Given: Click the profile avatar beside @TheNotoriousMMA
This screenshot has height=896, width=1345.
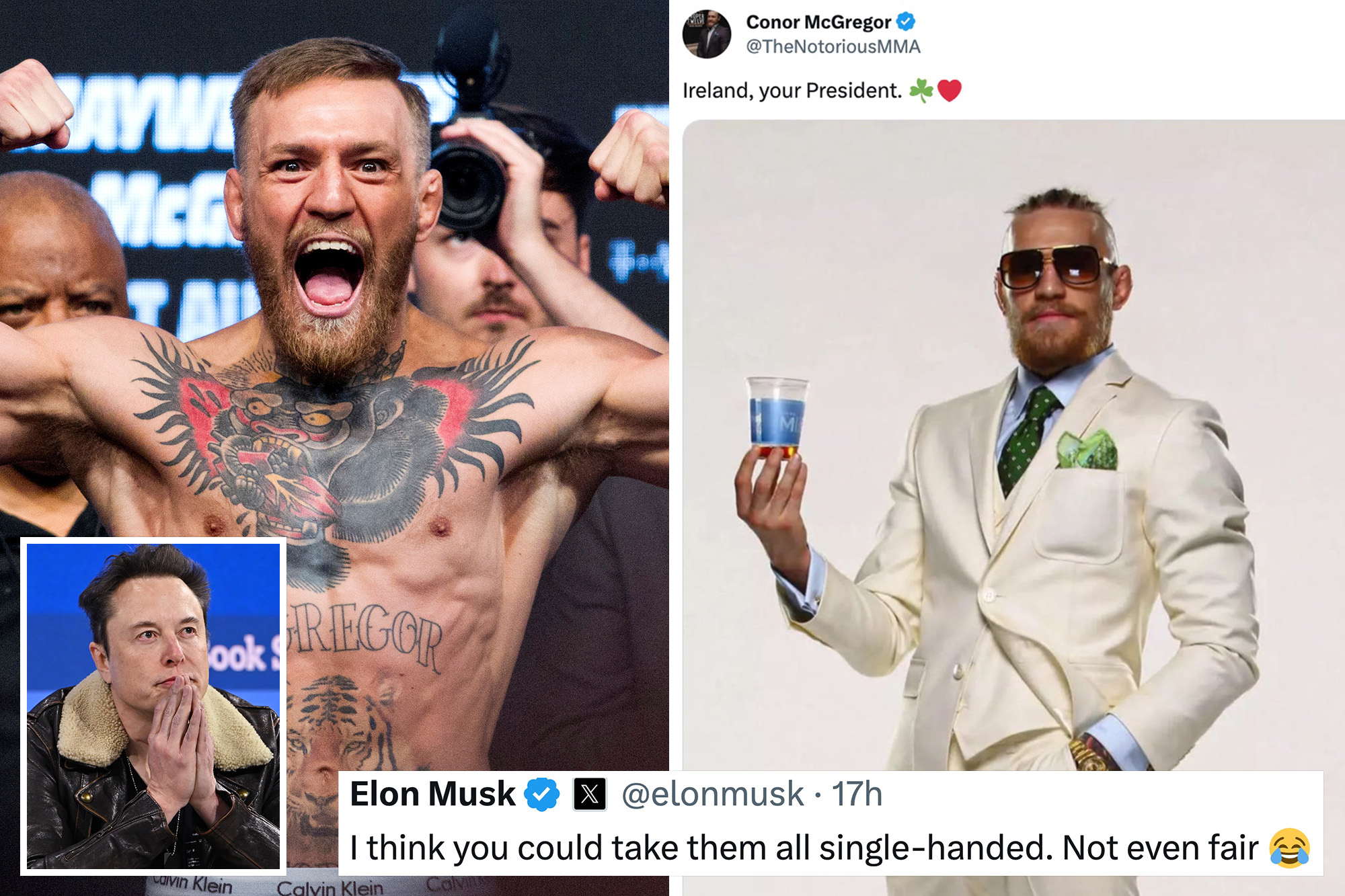Looking at the screenshot, I should click(707, 34).
